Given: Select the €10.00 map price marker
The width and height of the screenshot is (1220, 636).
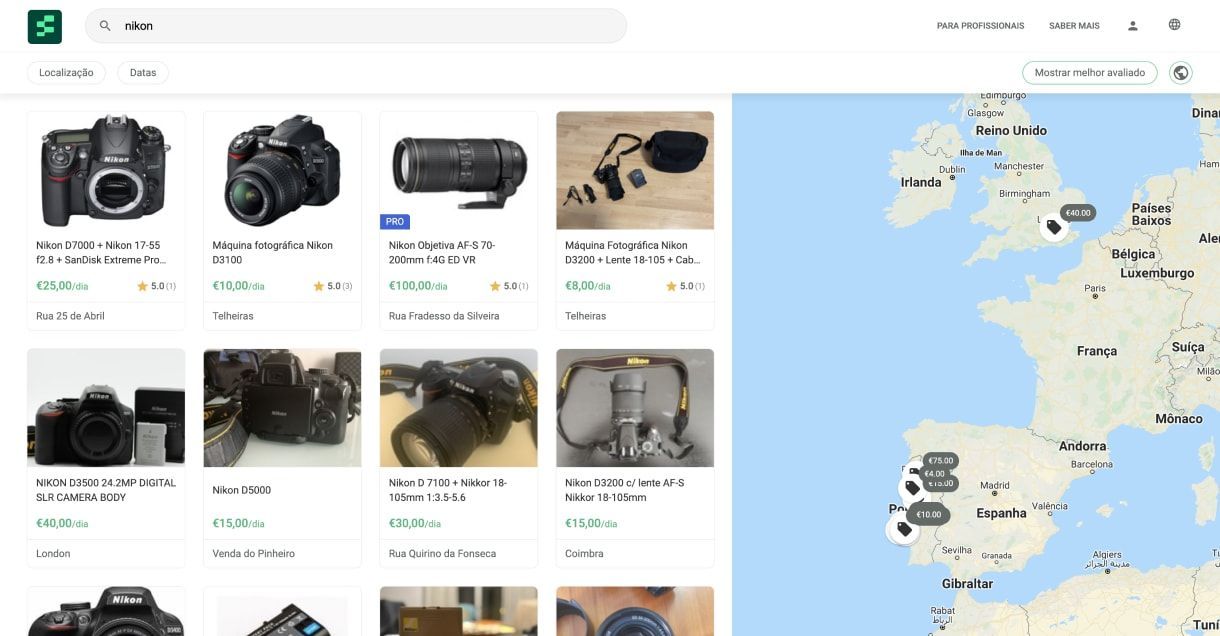Looking at the screenshot, I should coord(929,515).
